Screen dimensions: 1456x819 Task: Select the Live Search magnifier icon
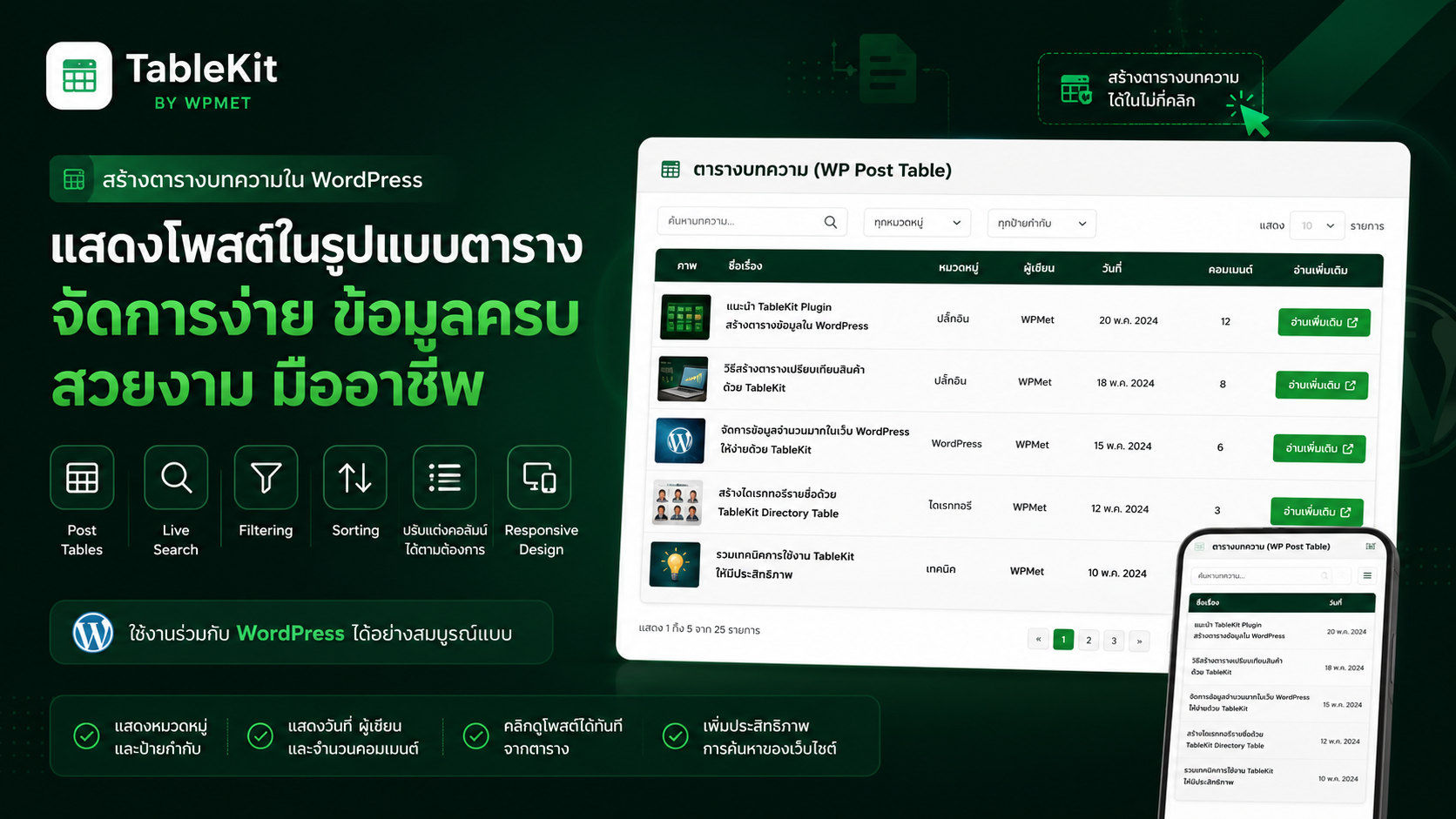click(176, 477)
